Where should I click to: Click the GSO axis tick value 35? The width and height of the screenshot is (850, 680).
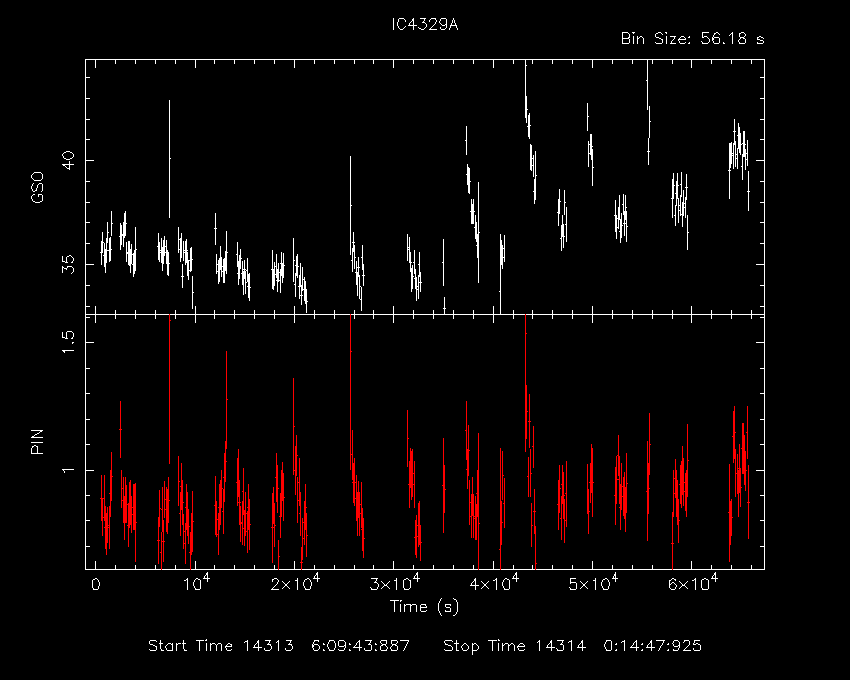[x=68, y=265]
